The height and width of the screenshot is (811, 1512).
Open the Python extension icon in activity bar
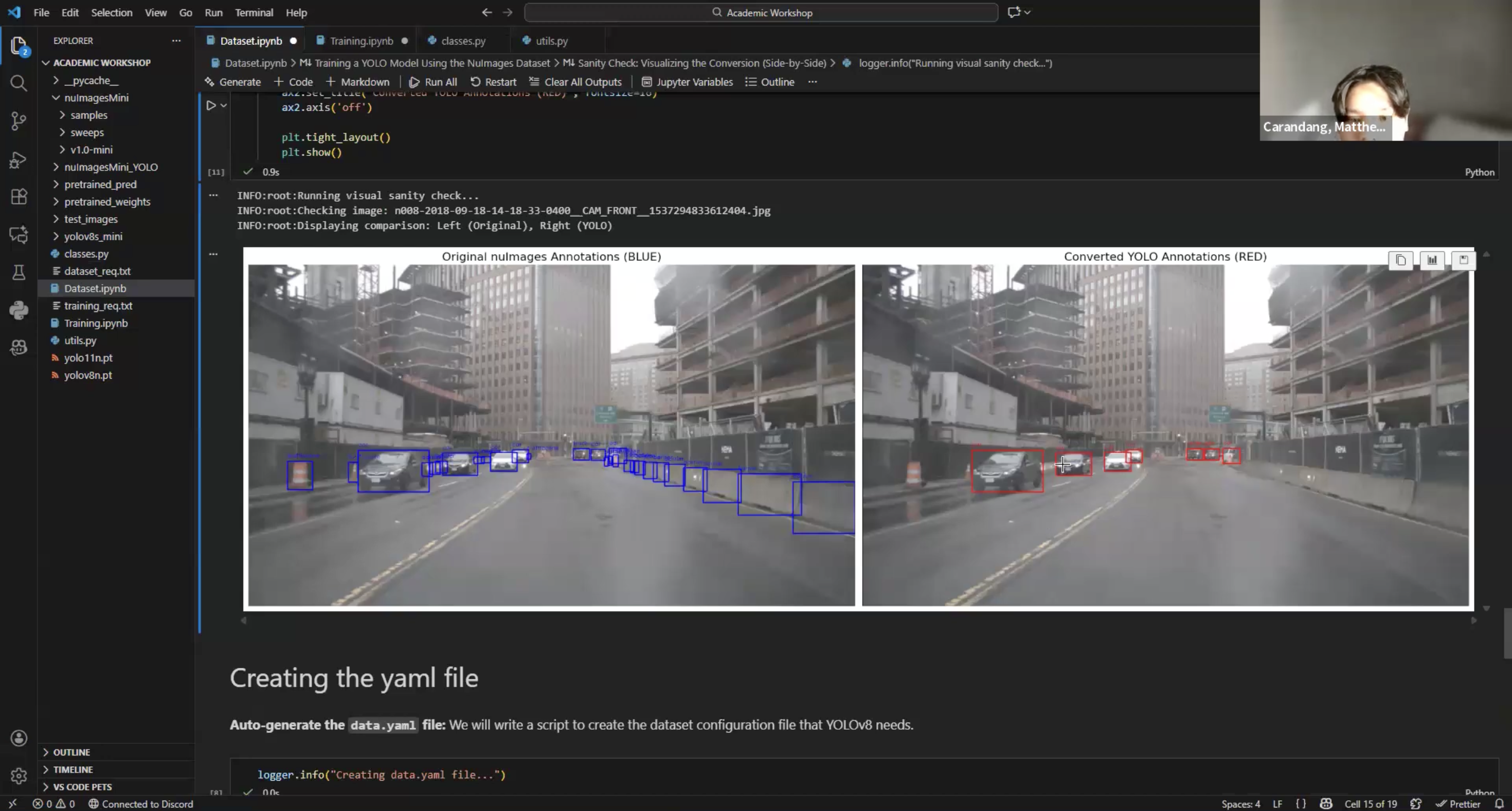tap(19, 309)
